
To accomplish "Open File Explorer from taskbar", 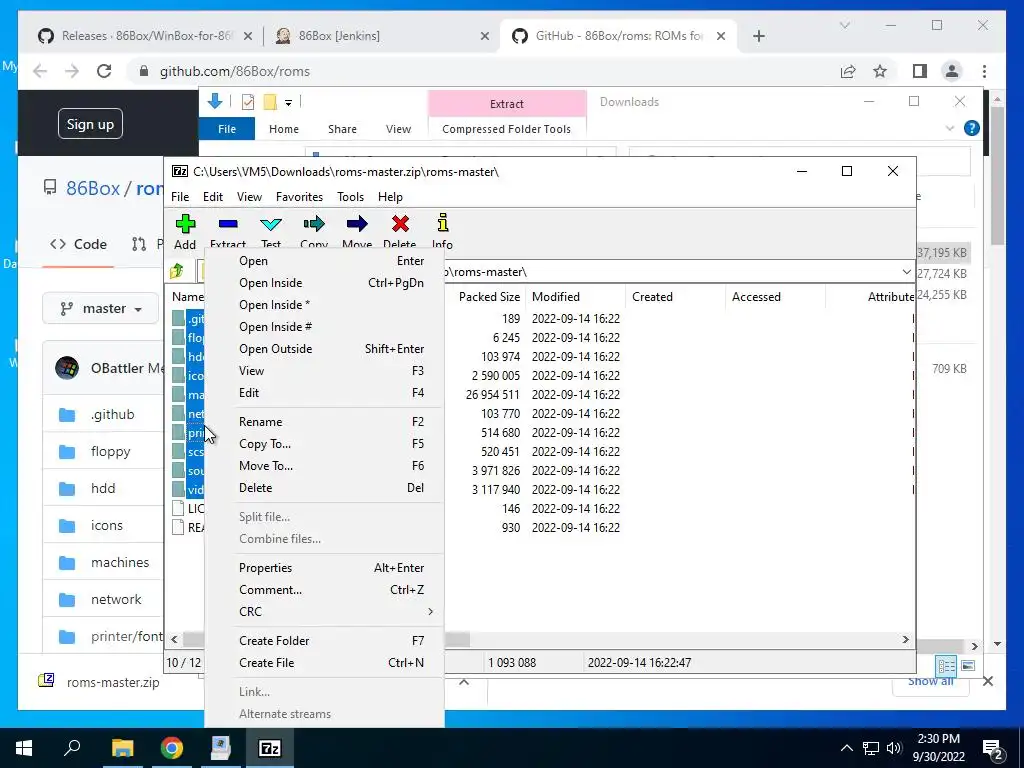I will tap(122, 748).
